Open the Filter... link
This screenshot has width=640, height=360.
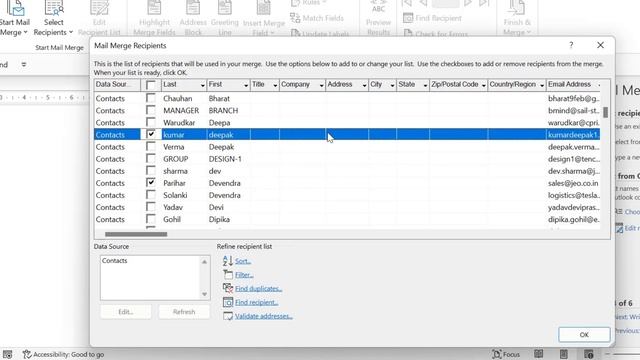(244, 275)
